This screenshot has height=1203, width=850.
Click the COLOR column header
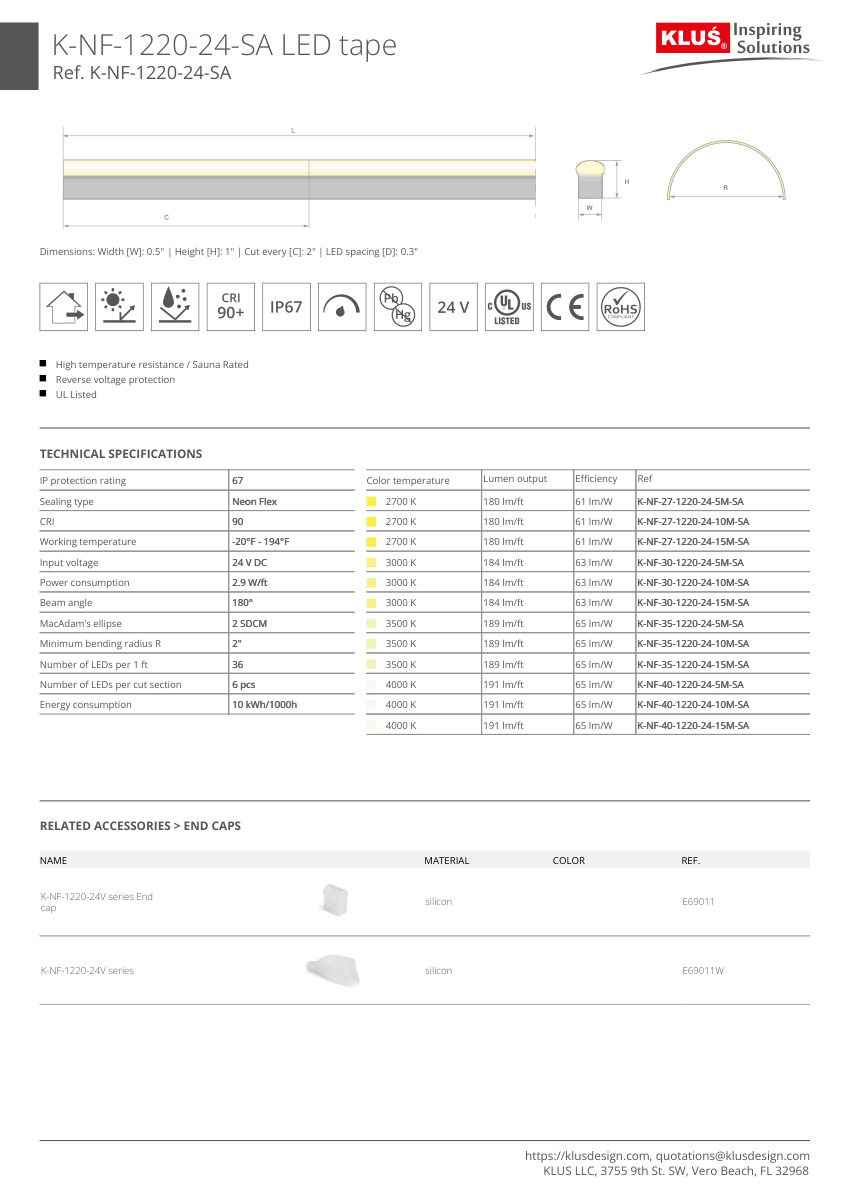tap(569, 861)
